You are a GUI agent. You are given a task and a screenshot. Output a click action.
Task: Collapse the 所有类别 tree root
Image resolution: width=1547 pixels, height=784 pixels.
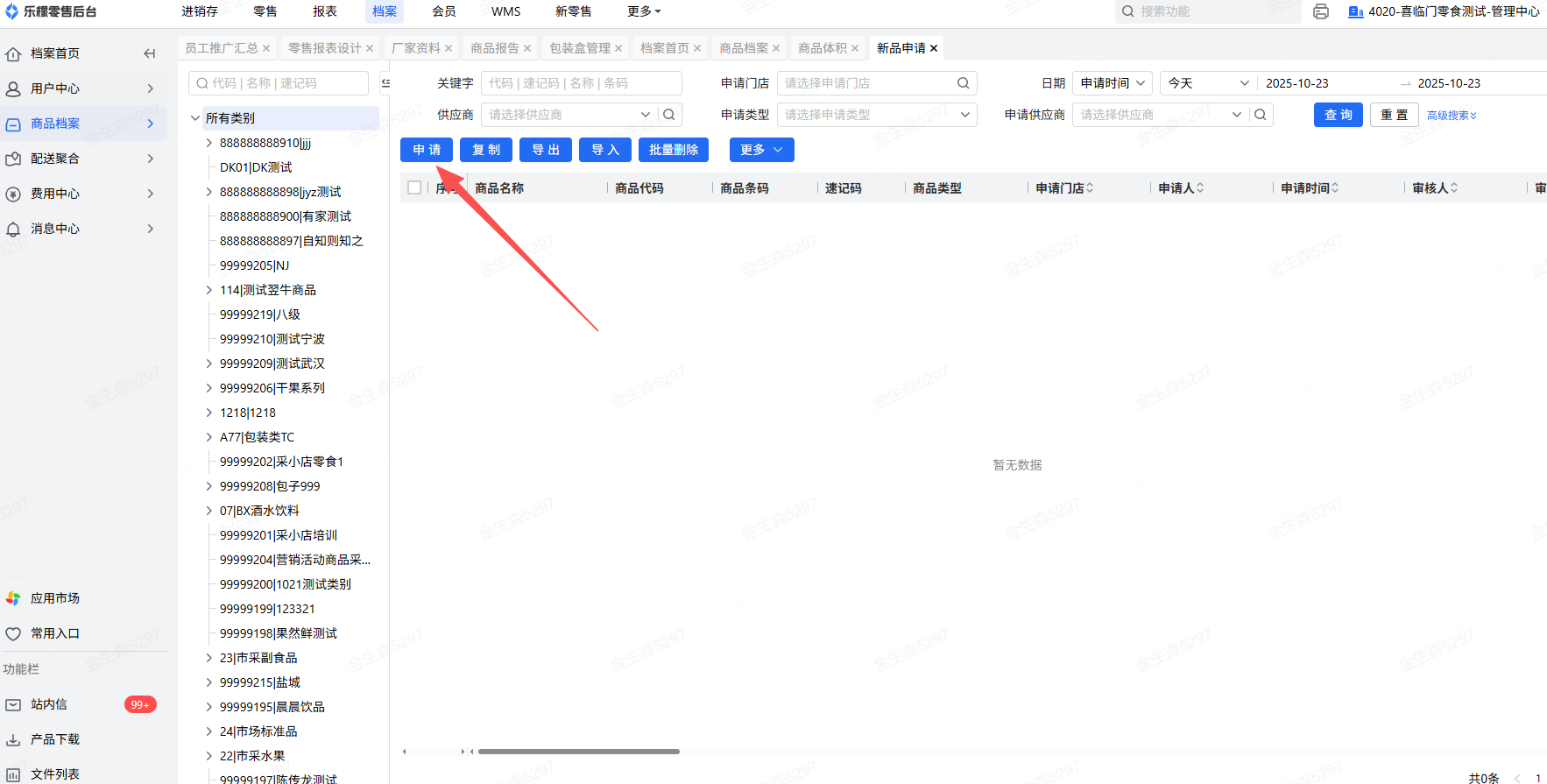coord(195,118)
